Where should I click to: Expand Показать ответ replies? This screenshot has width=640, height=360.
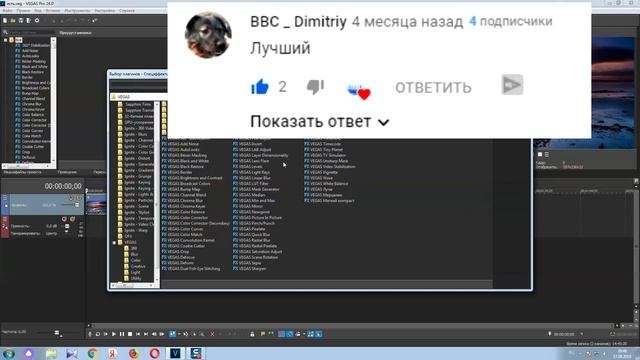pos(320,122)
